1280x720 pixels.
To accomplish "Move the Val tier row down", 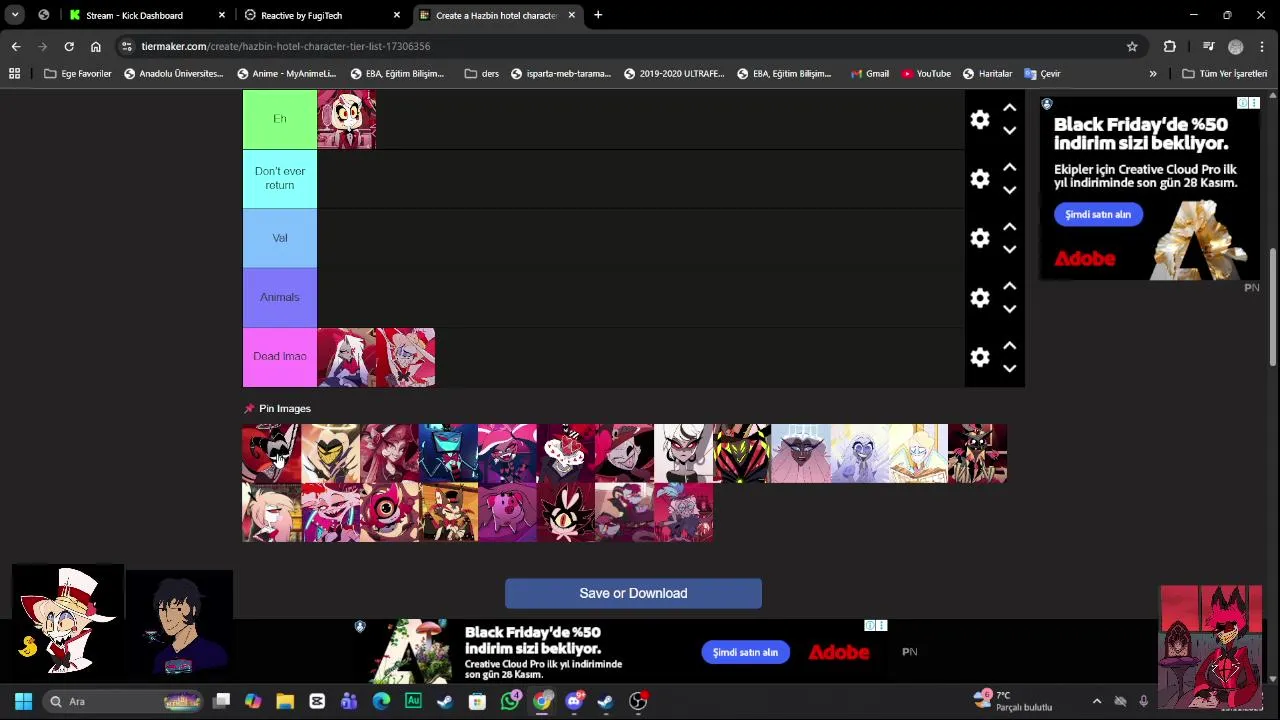I will 1009,250.
